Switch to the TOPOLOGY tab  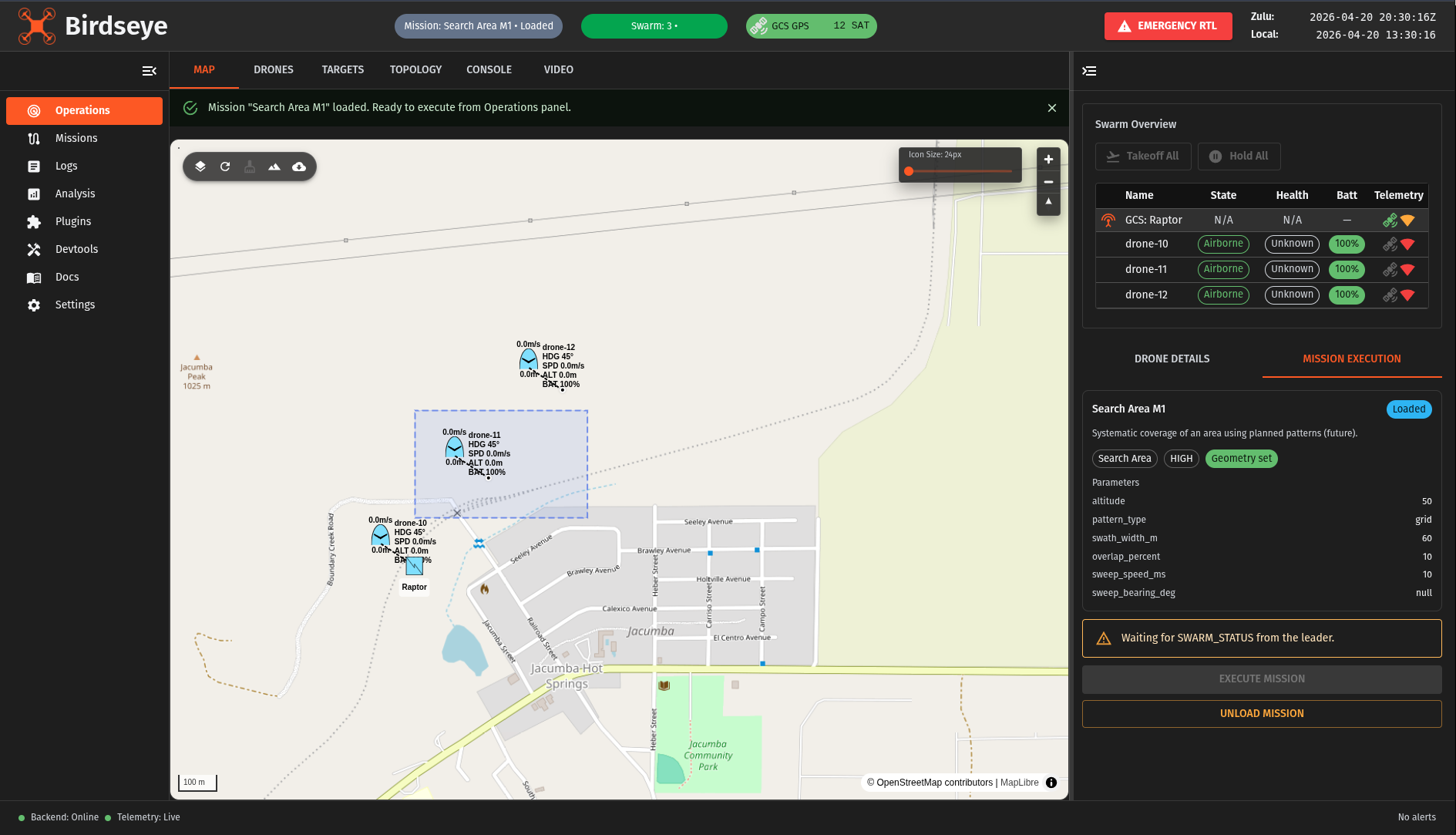pos(415,69)
